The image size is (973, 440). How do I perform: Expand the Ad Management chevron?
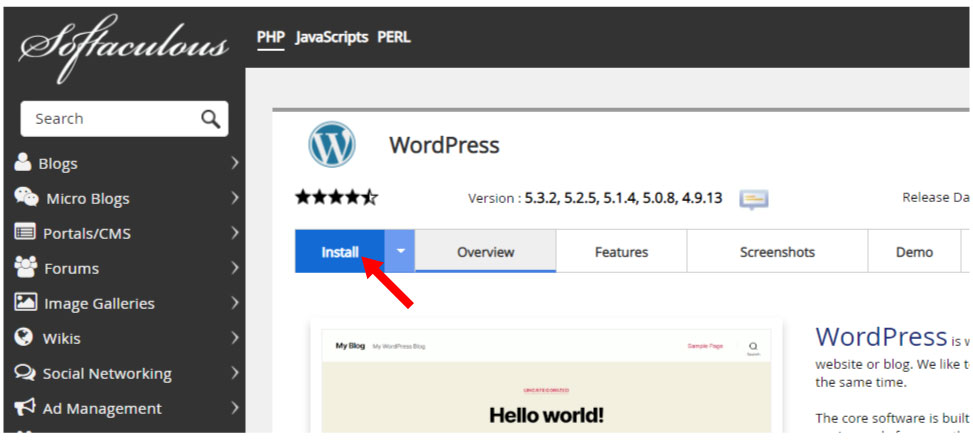click(235, 408)
